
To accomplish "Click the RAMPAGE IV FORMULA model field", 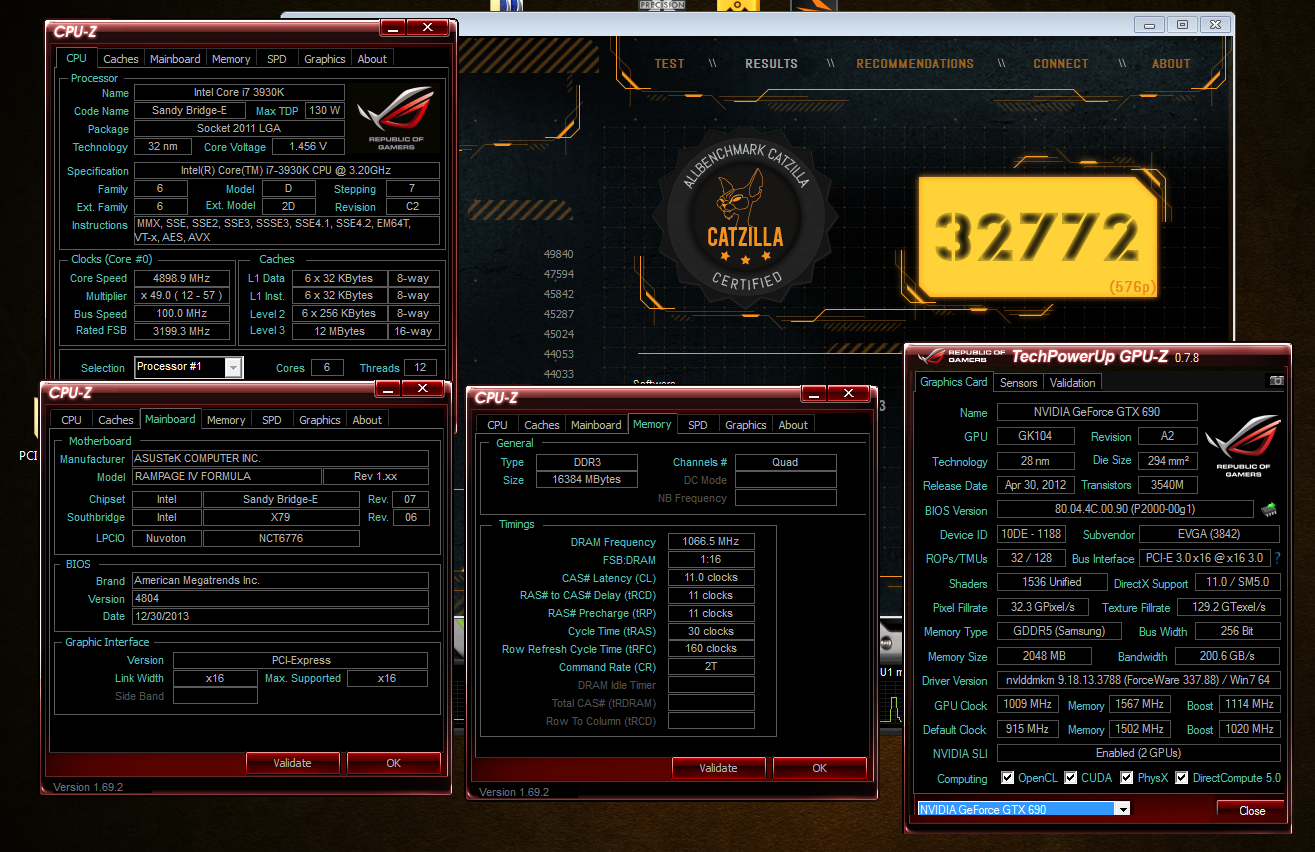I will [x=227, y=477].
